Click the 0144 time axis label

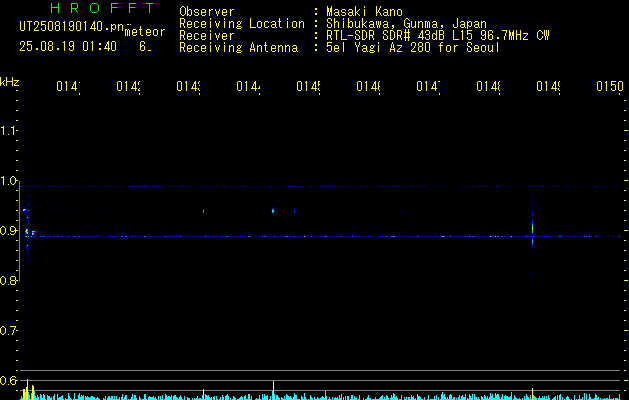coord(248,86)
